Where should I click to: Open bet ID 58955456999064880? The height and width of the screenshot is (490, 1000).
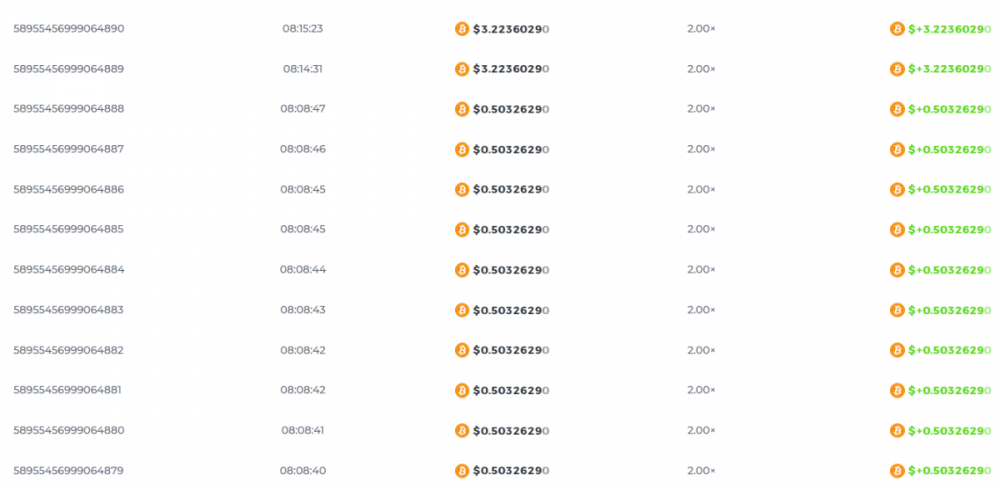(69, 430)
